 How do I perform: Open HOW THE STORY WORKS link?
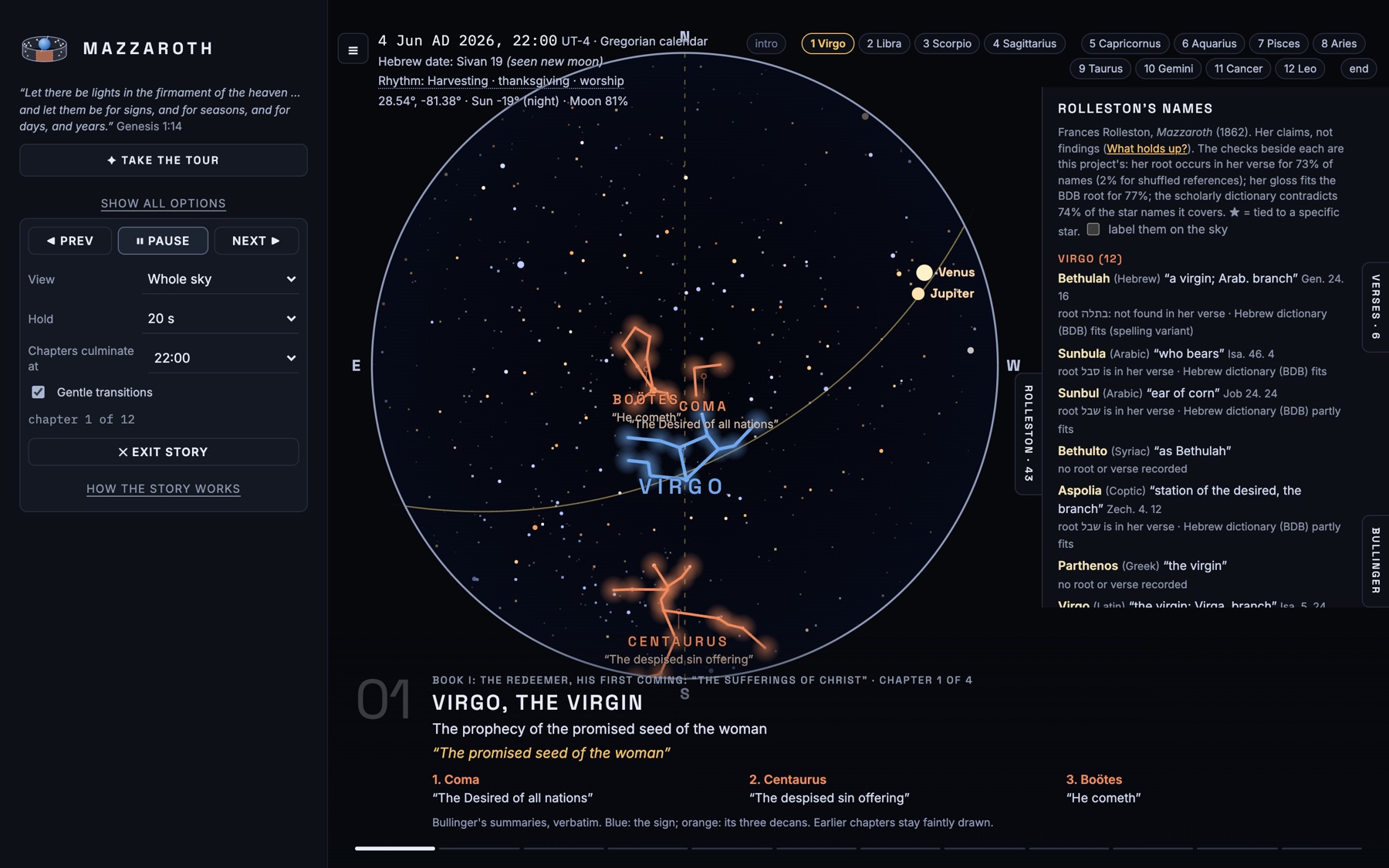coord(164,489)
